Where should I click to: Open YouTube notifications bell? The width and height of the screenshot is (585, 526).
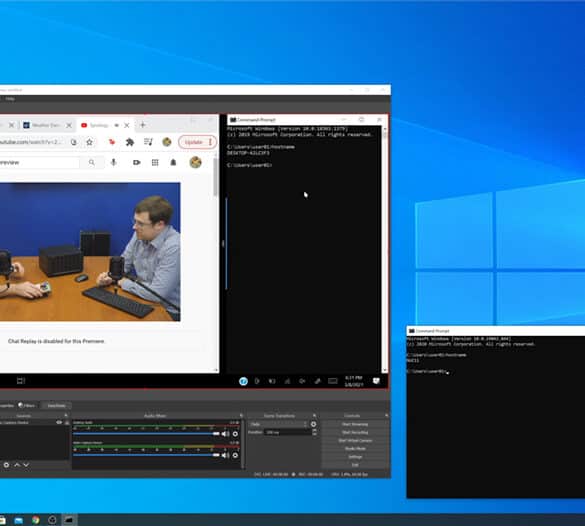(173, 162)
